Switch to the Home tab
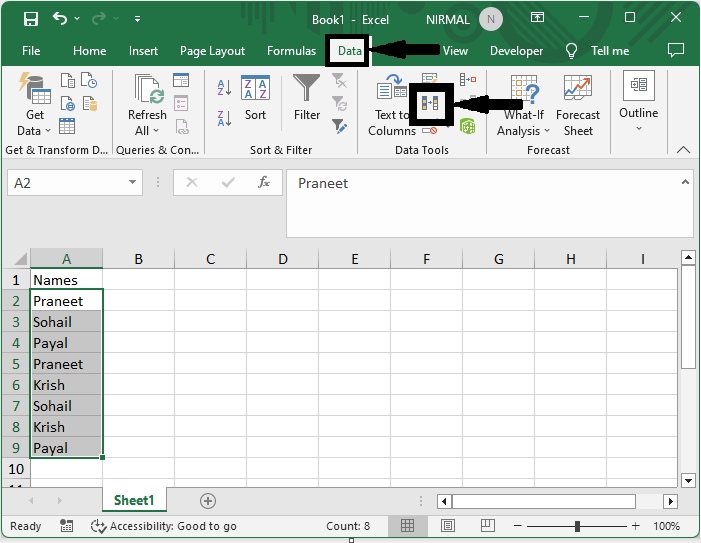 89,51
